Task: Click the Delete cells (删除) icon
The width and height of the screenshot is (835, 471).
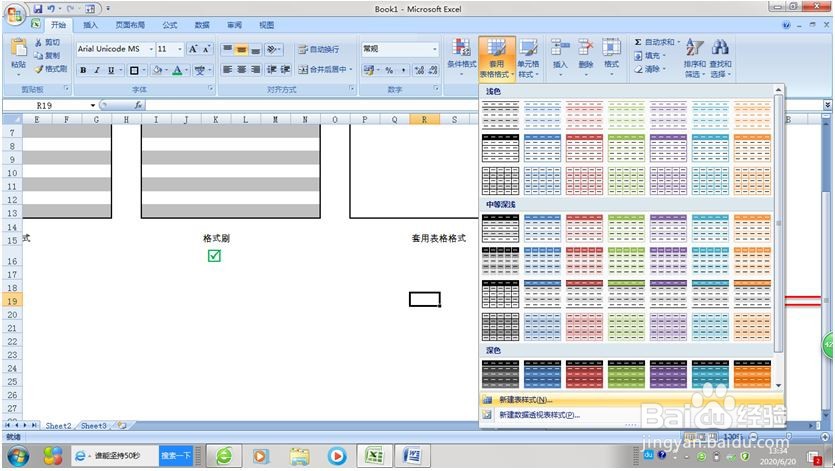Action: pyautogui.click(x=585, y=47)
